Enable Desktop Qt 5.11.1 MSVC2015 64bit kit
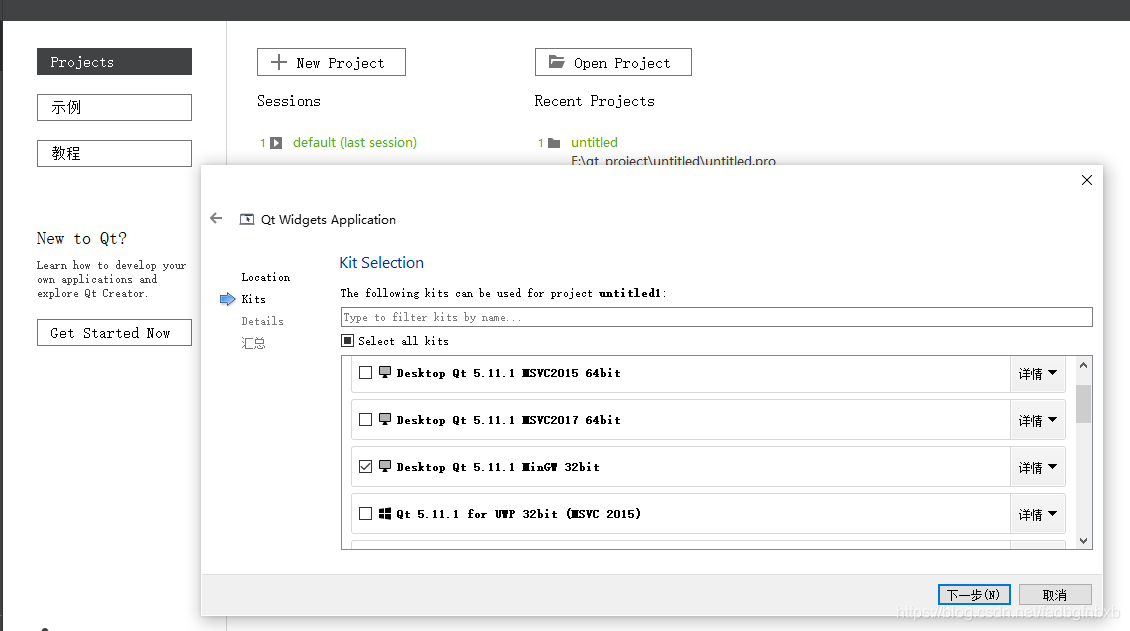This screenshot has width=1130, height=631. click(365, 372)
